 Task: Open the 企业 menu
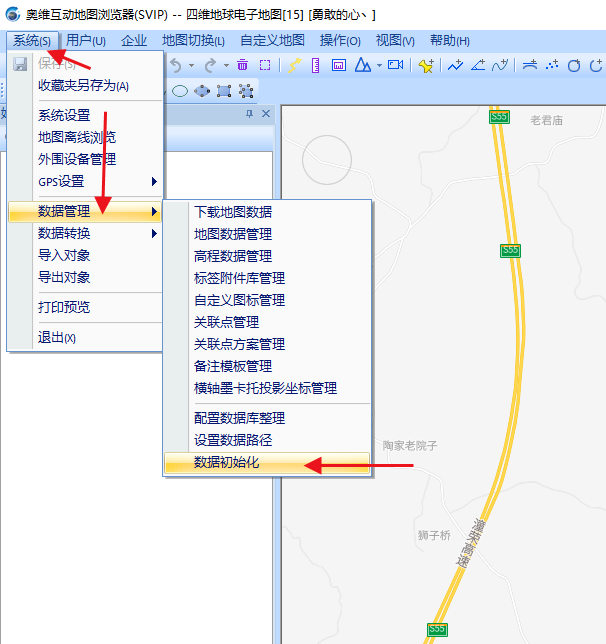[x=134, y=41]
